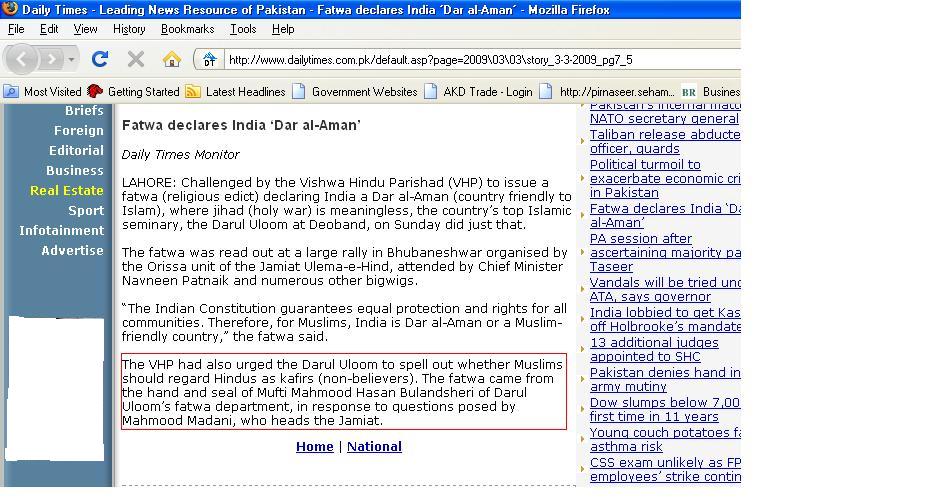This screenshot has height=501, width=939.
Task: Open the Getting Started bookmark
Action: [x=134, y=92]
